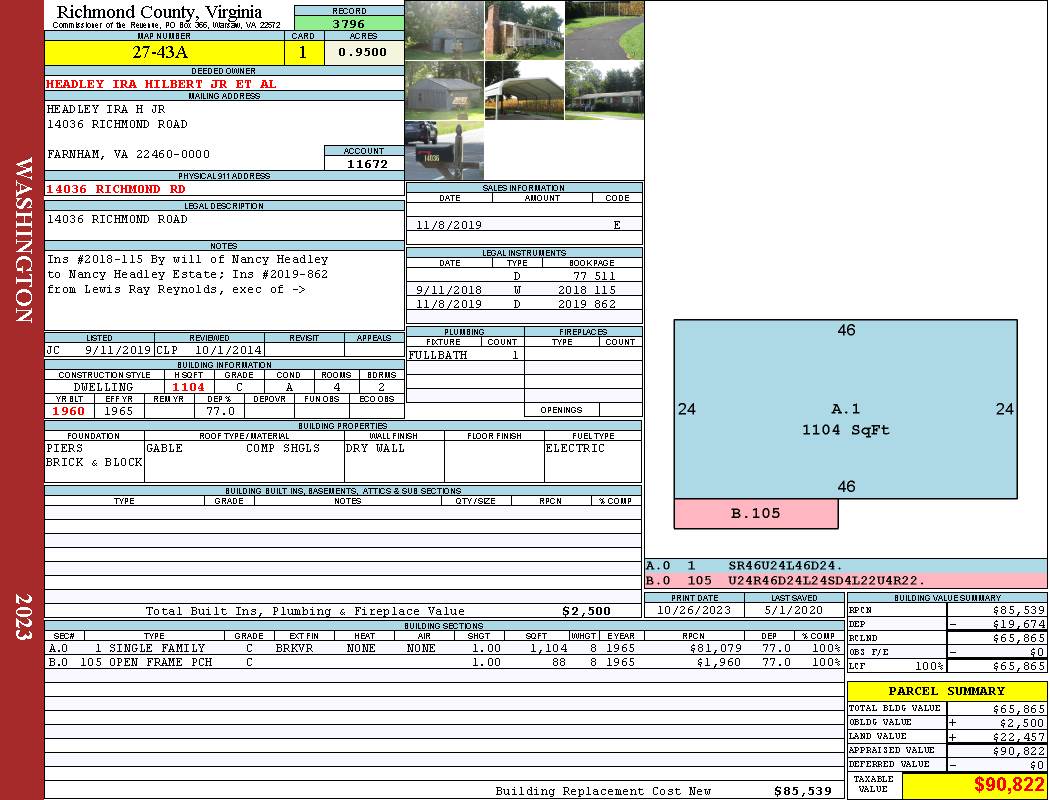The height and width of the screenshot is (800, 1050).
Task: Click the deeded owner name HEADLEY IRA HILBERT
Action: point(161,84)
